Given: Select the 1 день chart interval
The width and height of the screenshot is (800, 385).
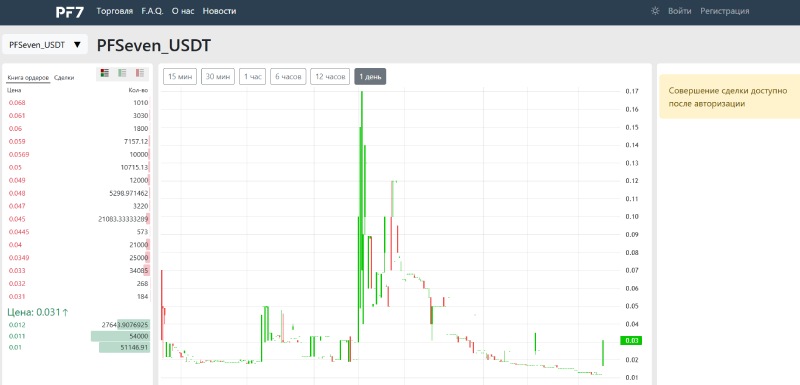Looking at the screenshot, I should (x=370, y=76).
